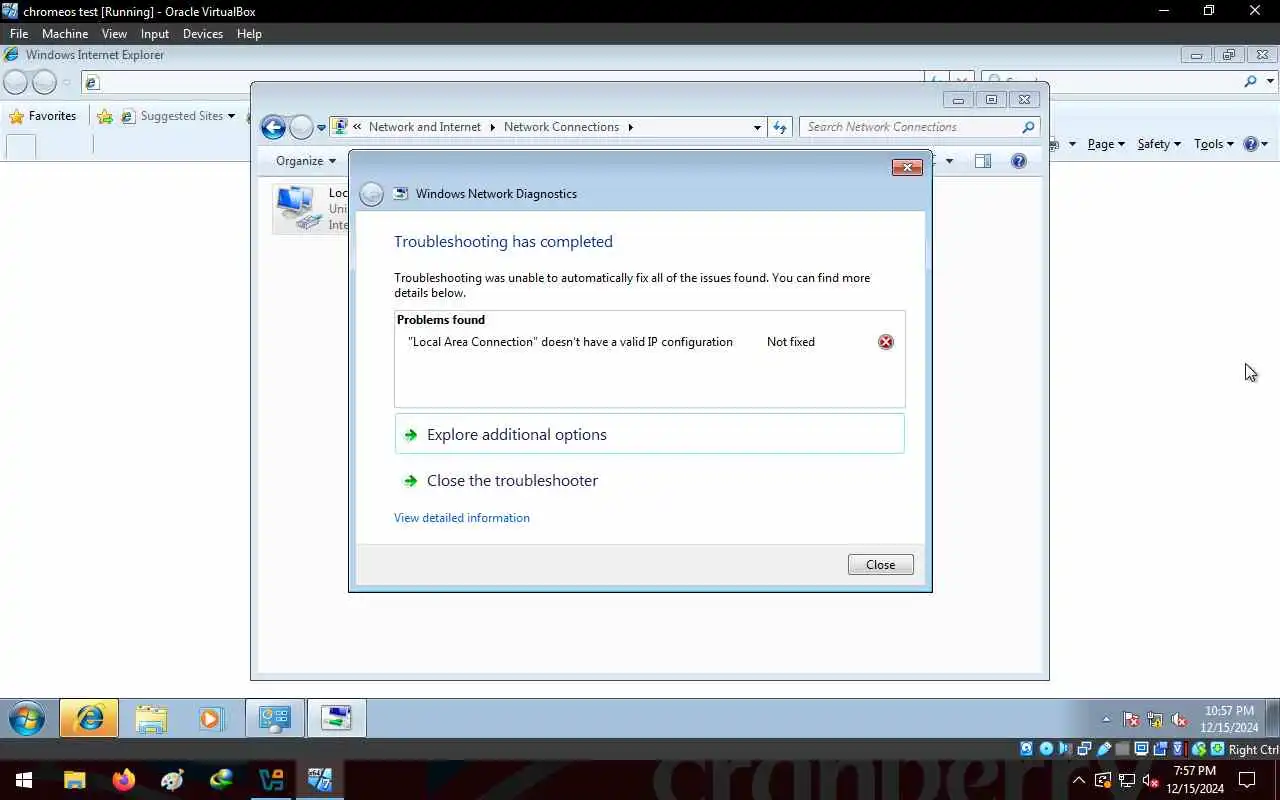Screen dimensions: 1280x800
Task: Click the search magnifier in explorer window
Action: (1028, 127)
